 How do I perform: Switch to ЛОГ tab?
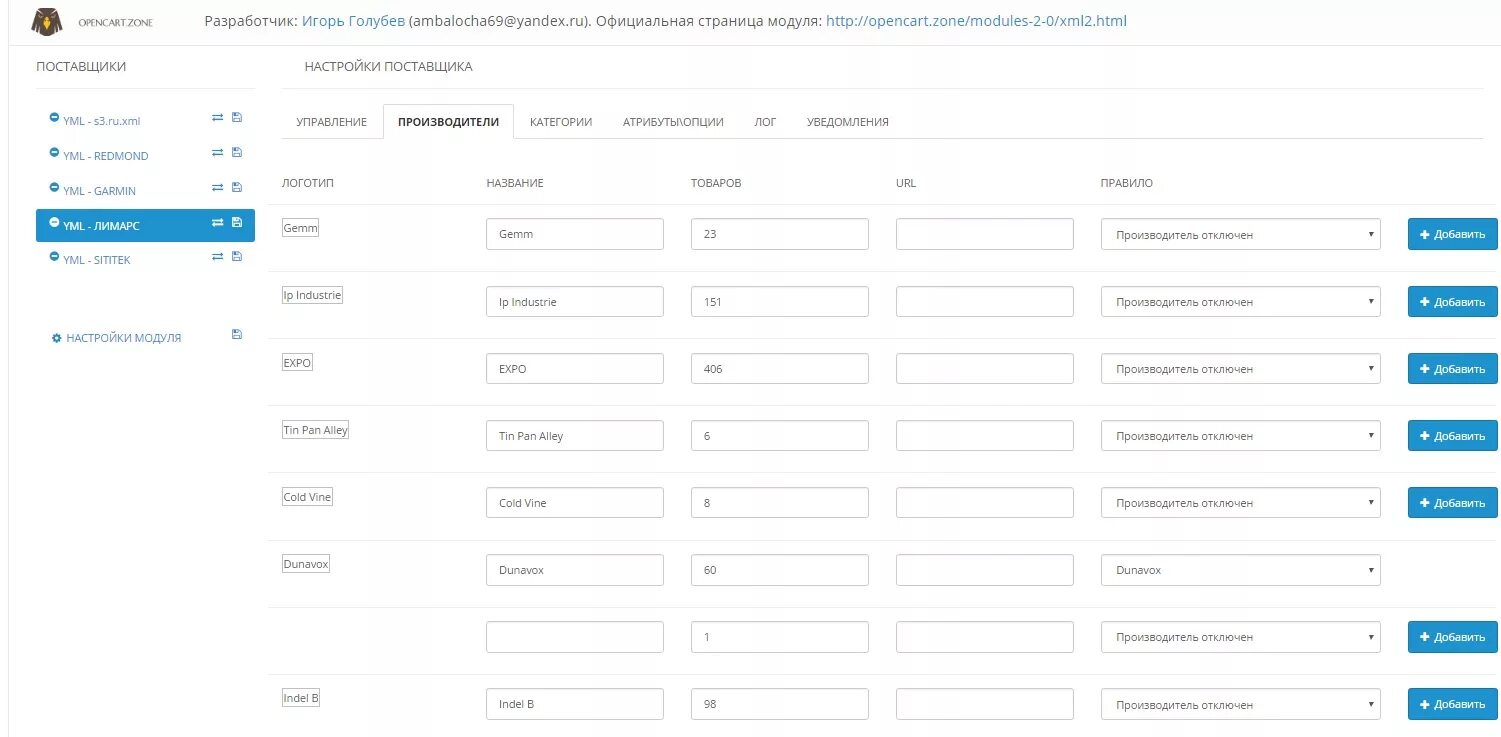point(765,122)
